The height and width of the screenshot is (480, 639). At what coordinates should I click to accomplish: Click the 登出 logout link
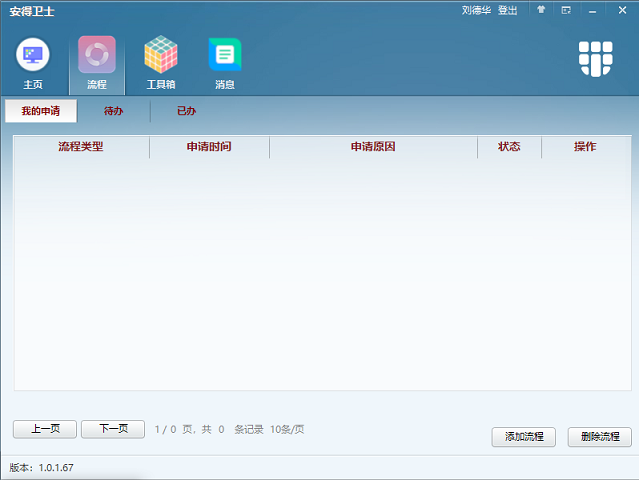[x=507, y=10]
